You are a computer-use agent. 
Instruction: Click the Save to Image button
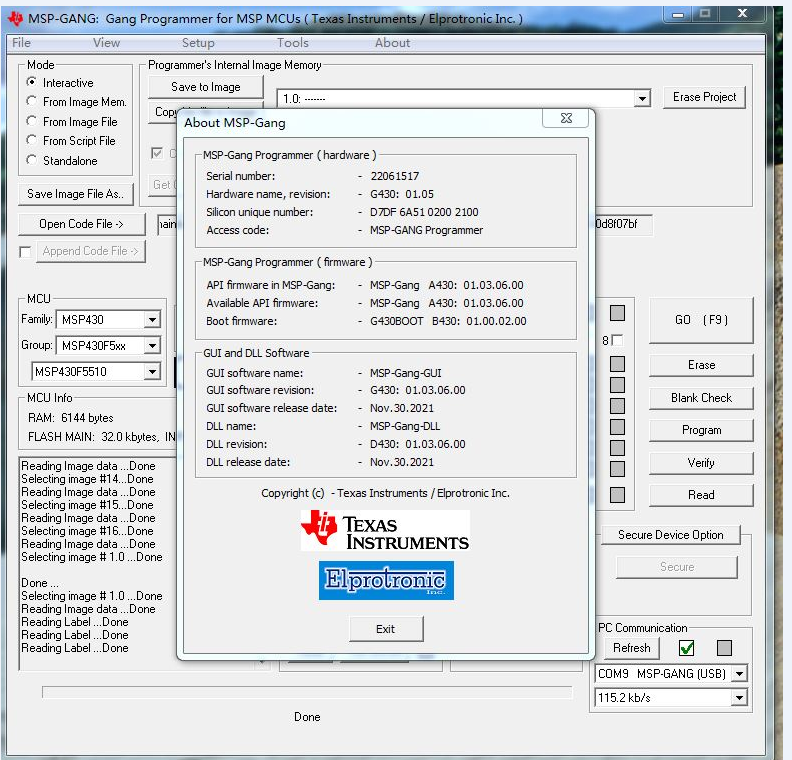206,87
